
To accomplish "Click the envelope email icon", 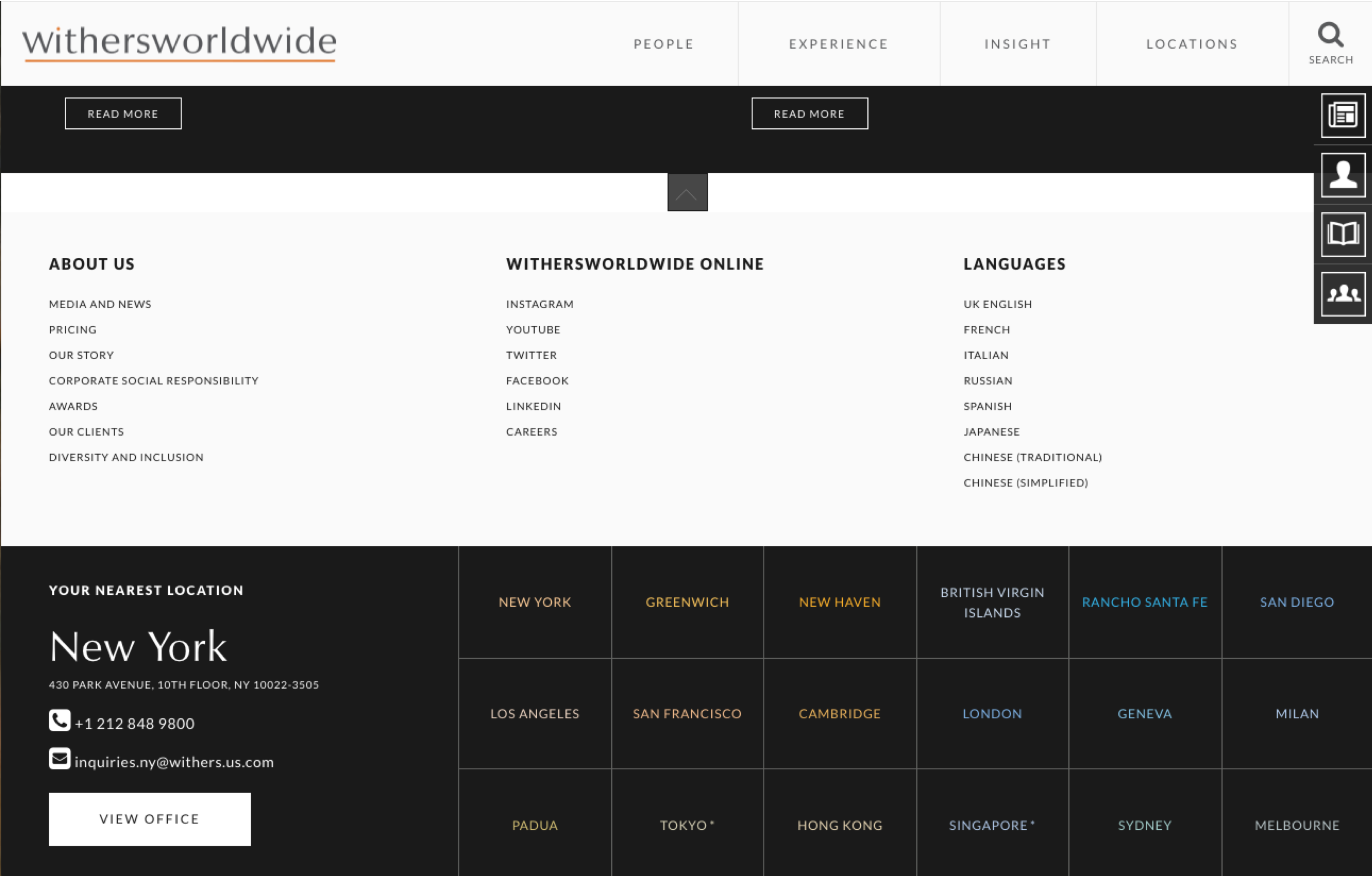I will click(x=59, y=759).
